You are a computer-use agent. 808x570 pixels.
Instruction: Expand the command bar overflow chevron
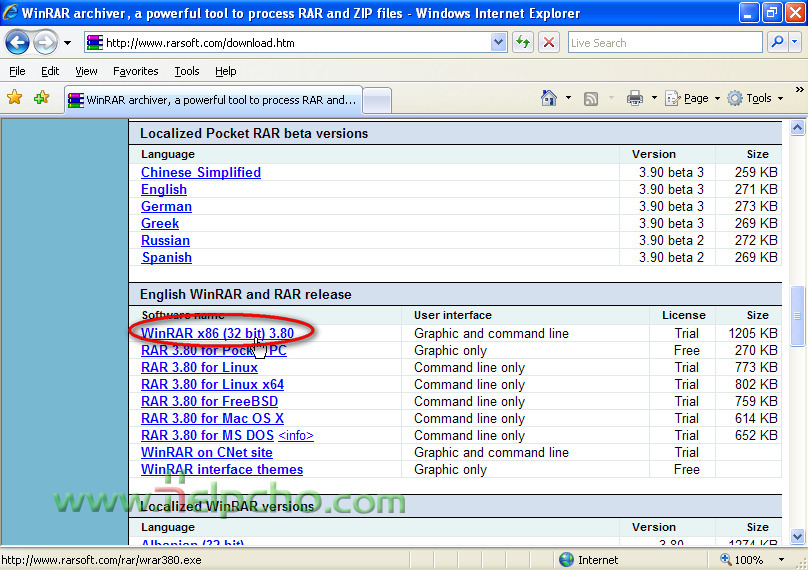coord(799,90)
